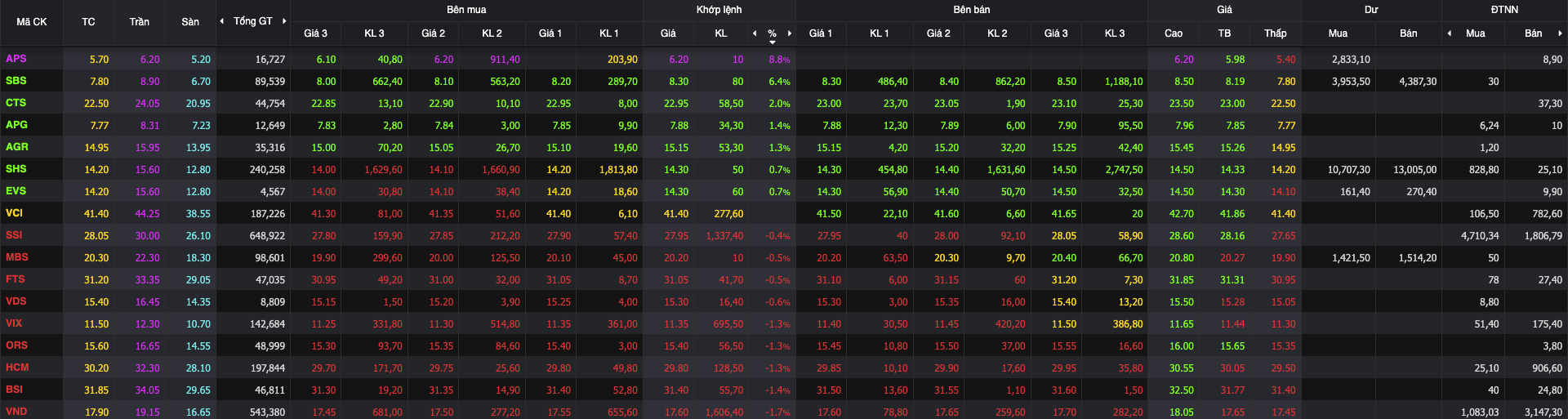
Task: Click SHS total value 240,258
Action: click(267, 170)
